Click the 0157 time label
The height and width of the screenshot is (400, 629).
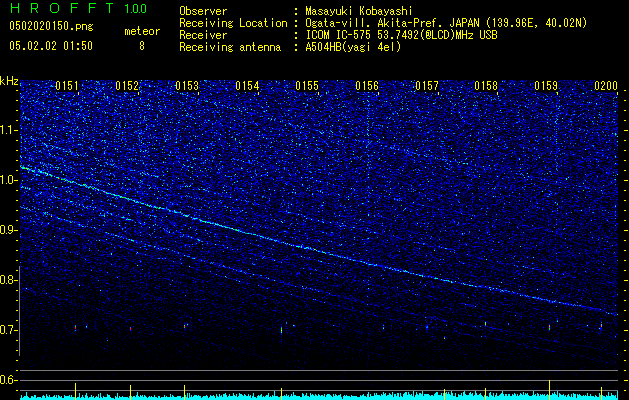[427, 86]
